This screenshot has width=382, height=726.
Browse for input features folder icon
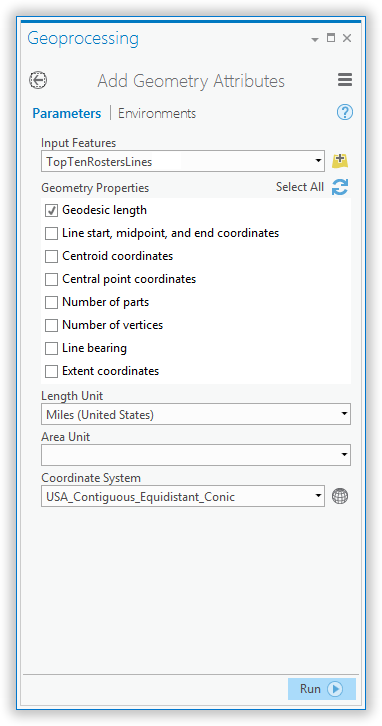340,161
